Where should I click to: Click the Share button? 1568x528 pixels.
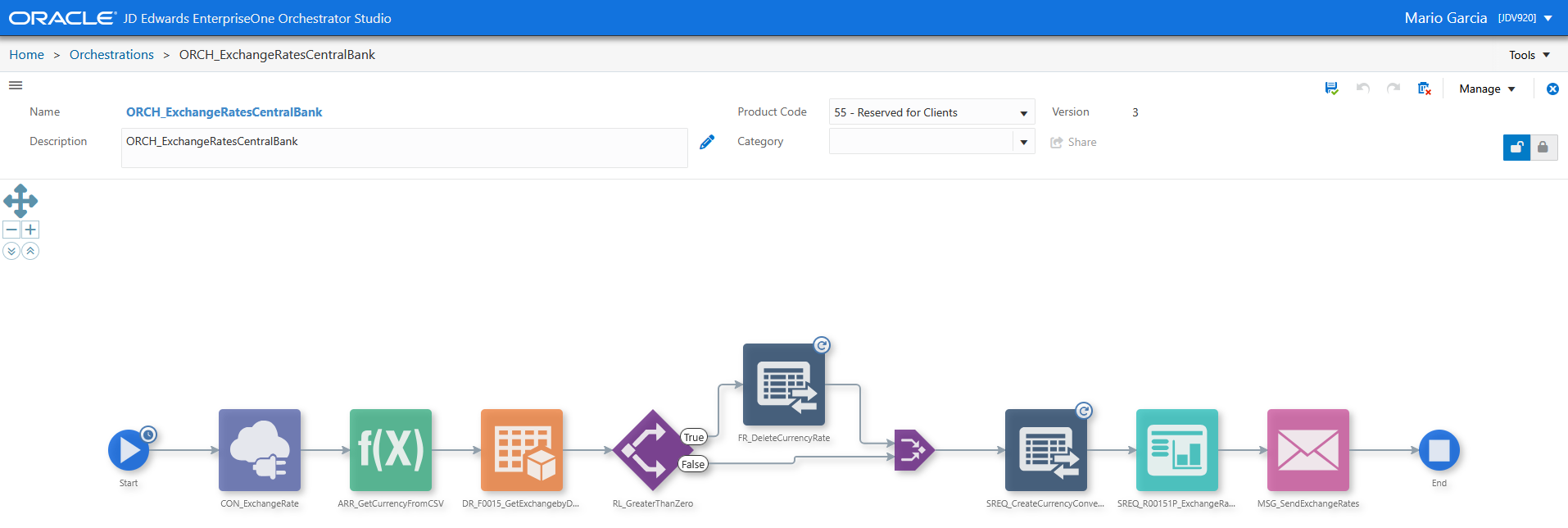click(1073, 142)
